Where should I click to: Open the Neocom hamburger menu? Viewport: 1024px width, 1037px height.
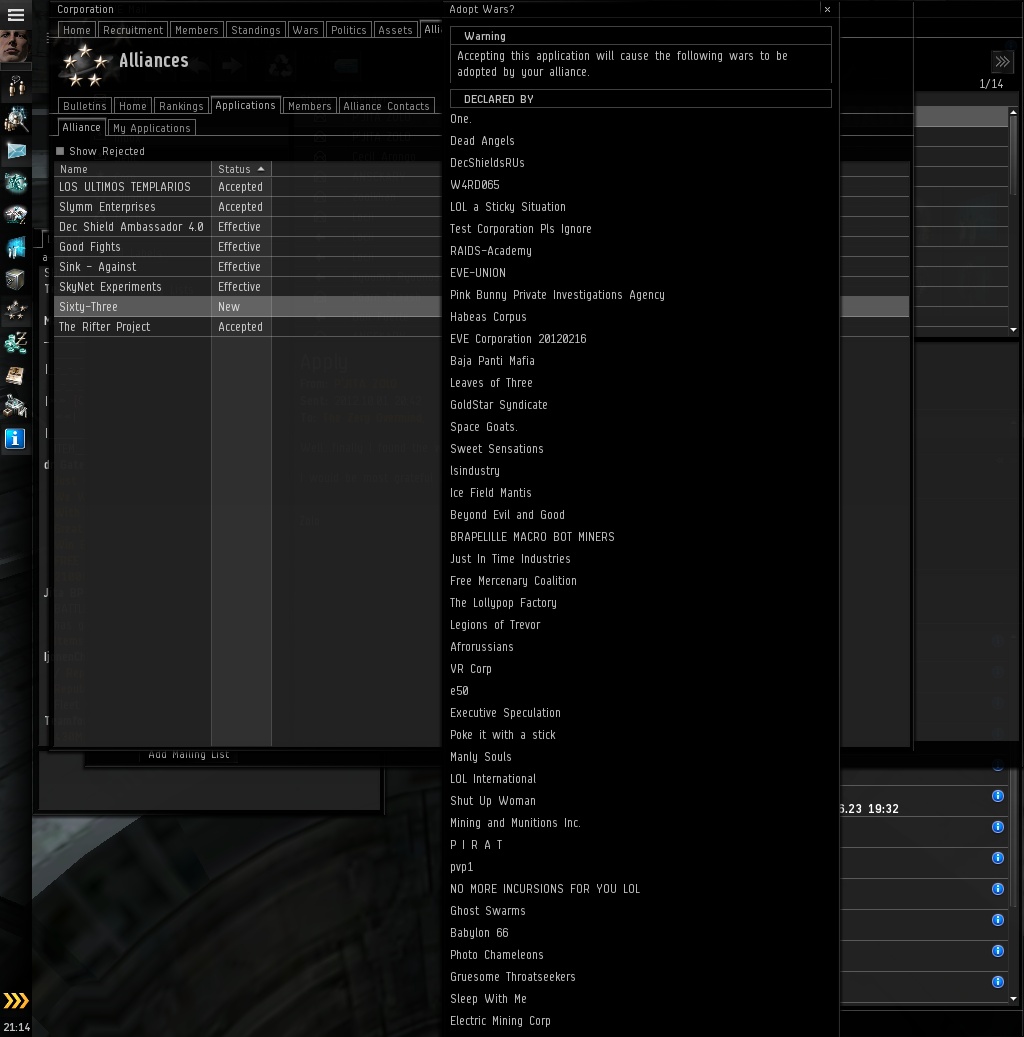[x=15, y=14]
